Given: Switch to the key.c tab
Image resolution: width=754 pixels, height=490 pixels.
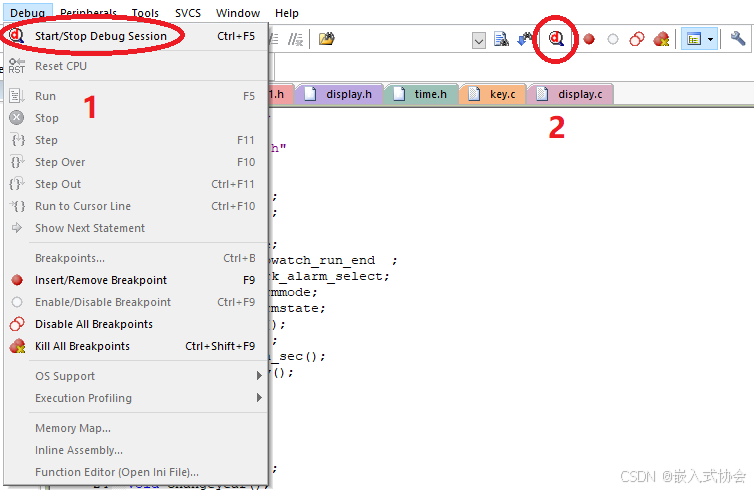Looking at the screenshot, I should coord(493,94).
